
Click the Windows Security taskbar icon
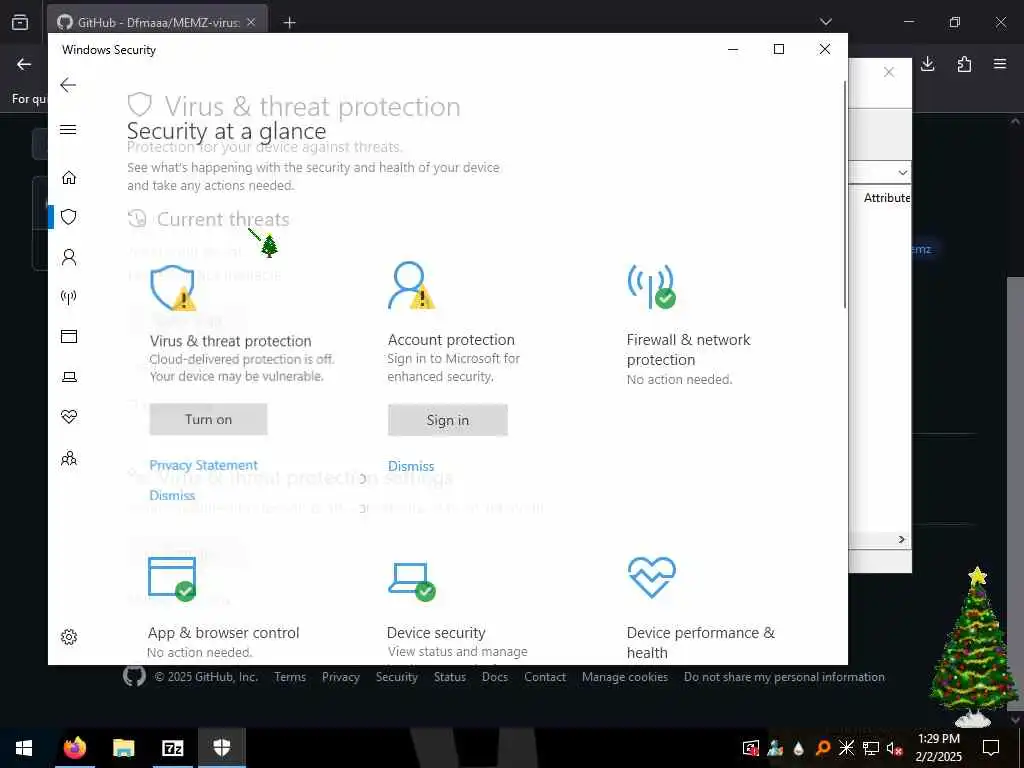point(222,748)
